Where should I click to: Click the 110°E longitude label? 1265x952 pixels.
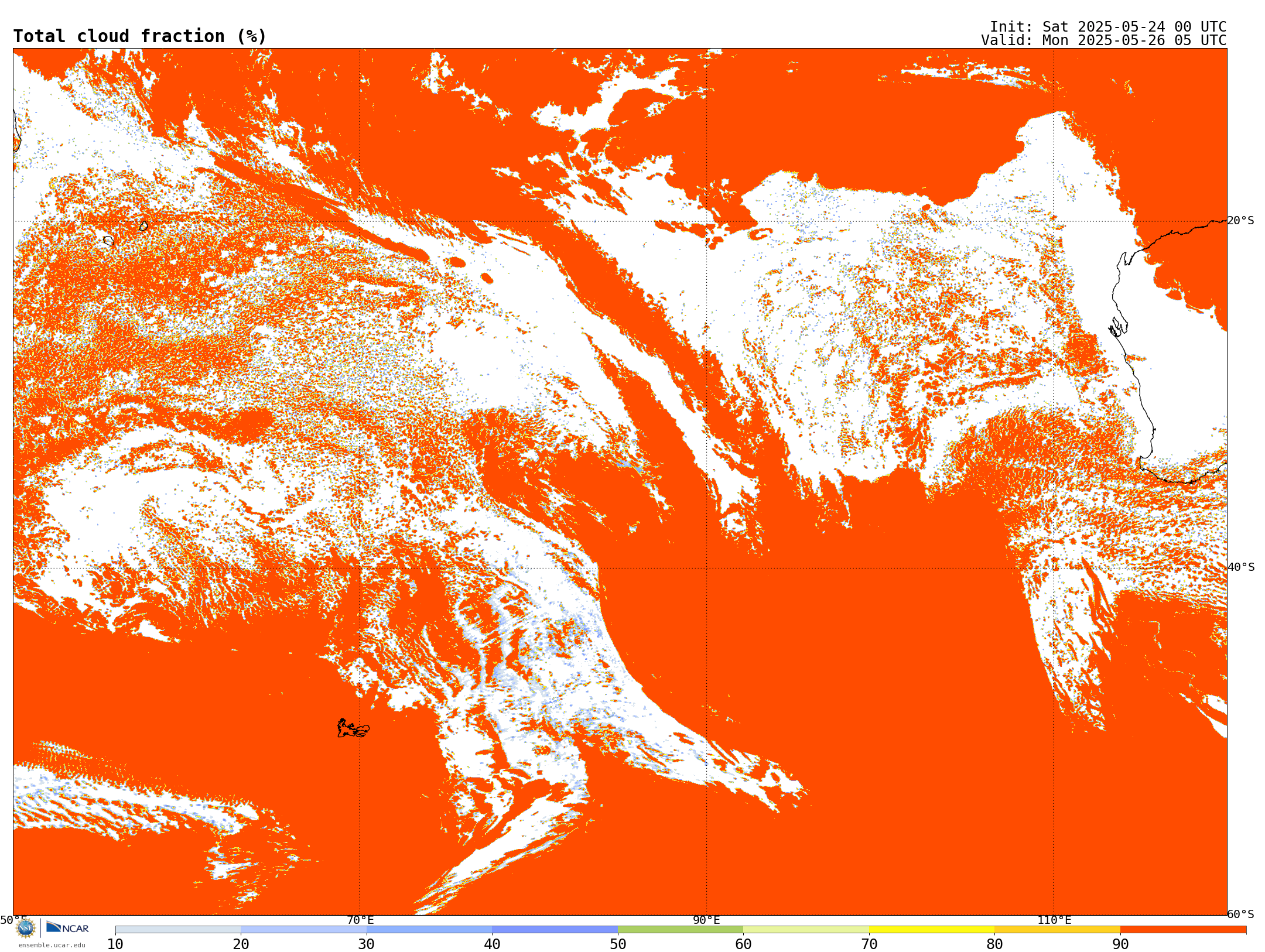click(1054, 920)
